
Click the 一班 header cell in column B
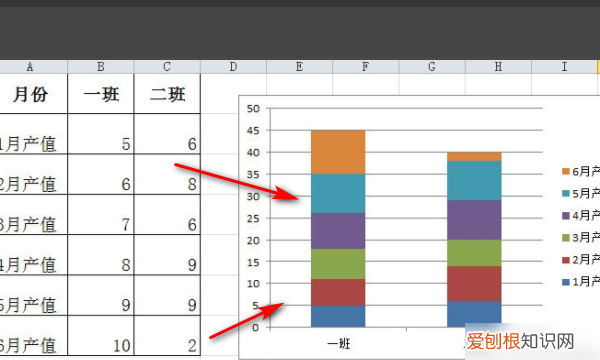click(x=101, y=94)
